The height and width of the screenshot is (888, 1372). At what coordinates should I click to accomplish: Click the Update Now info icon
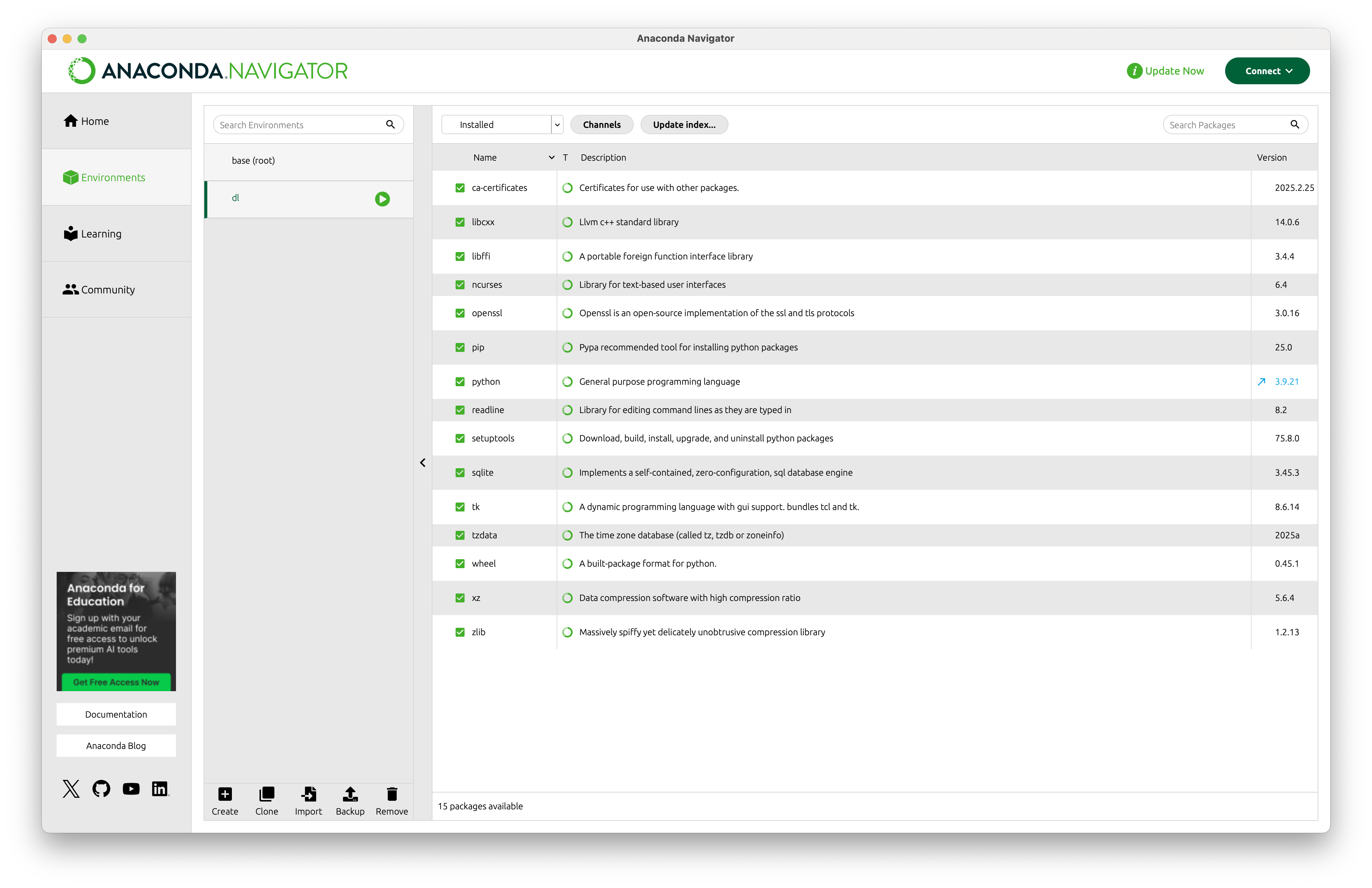[x=1134, y=71]
